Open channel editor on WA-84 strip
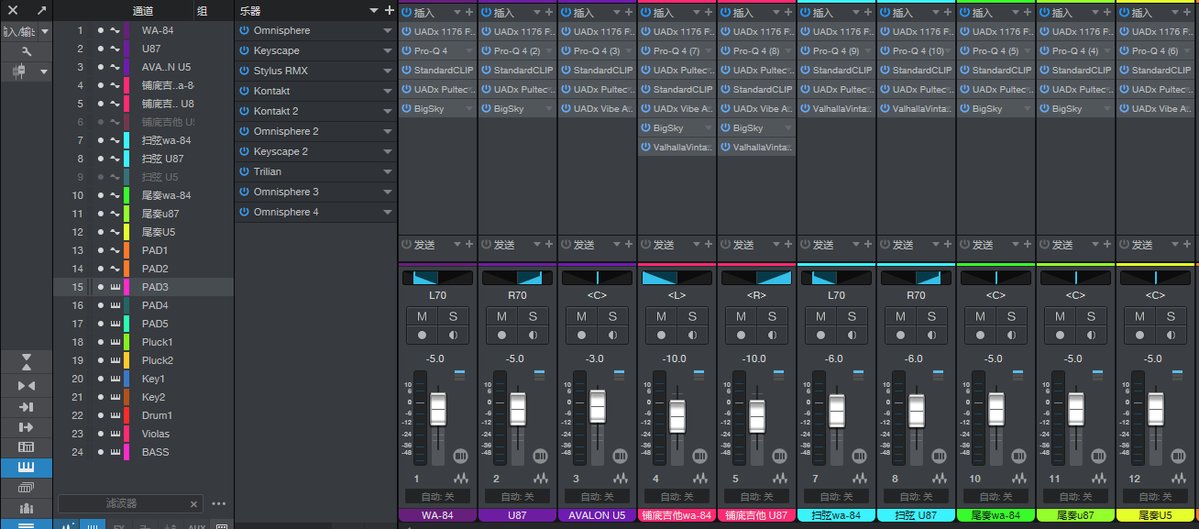This screenshot has width=1199, height=529. (460, 456)
